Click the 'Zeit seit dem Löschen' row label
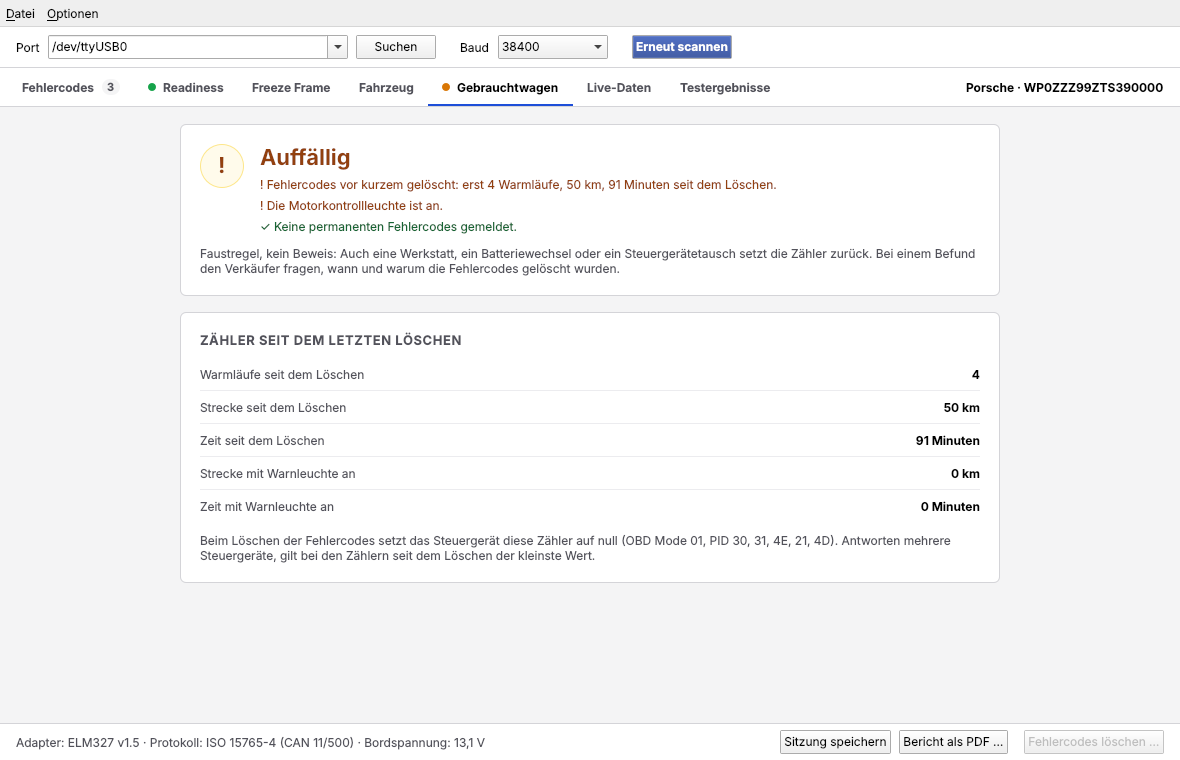Viewport: 1180px width, 760px height. click(x=263, y=441)
